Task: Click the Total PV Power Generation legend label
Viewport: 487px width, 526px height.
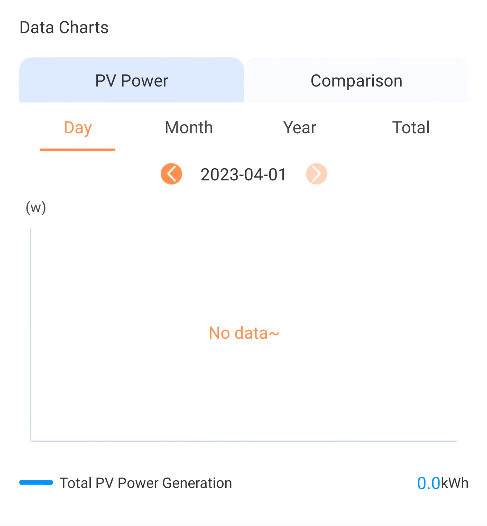Action: (146, 483)
